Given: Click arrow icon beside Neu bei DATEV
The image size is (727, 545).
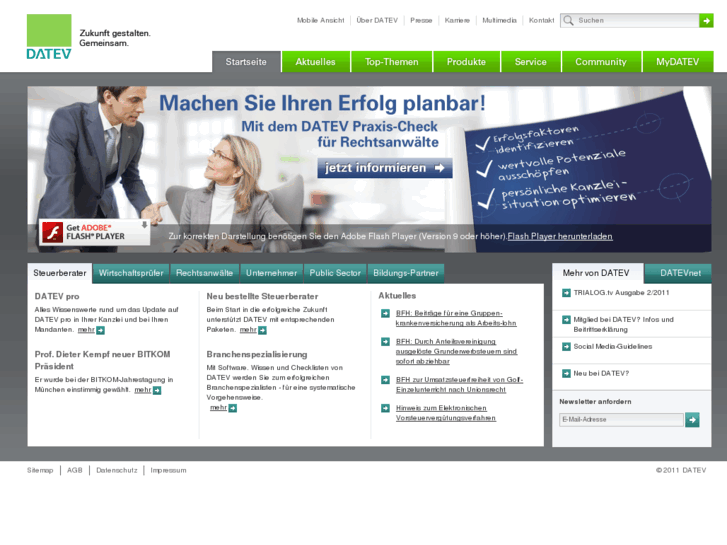Looking at the screenshot, I should tap(566, 373).
